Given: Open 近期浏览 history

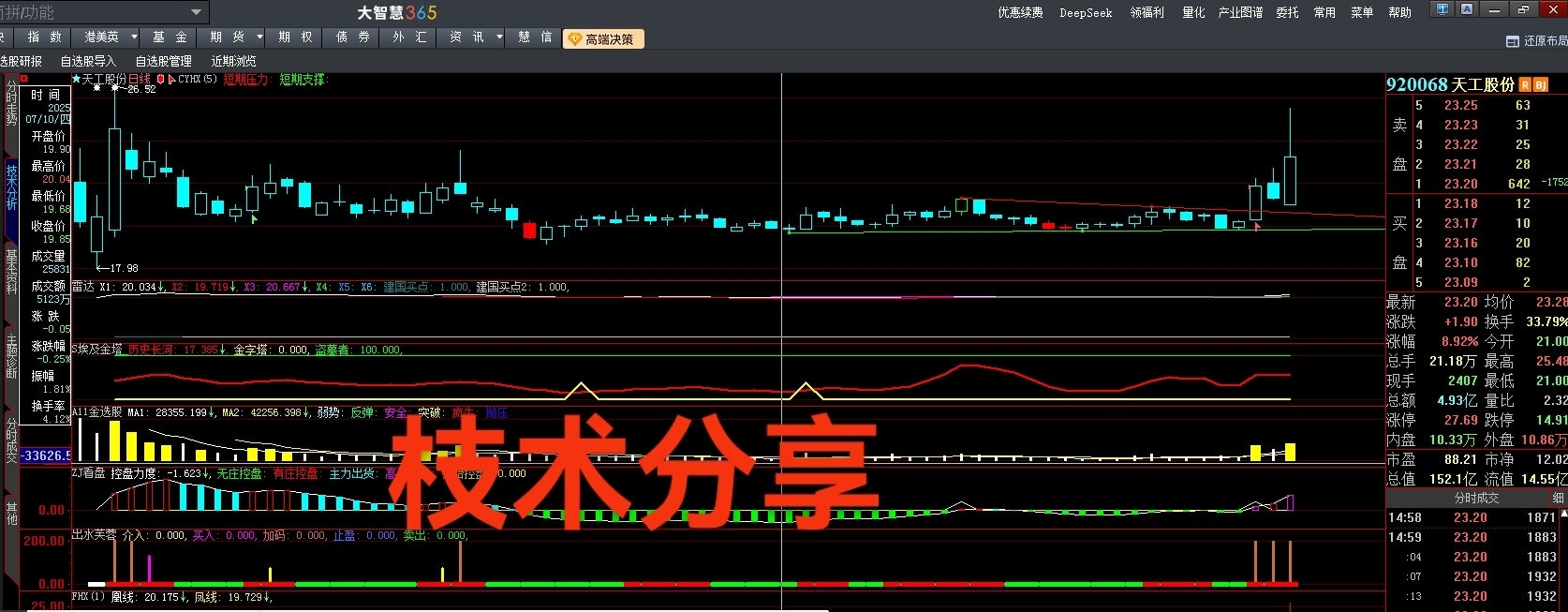Looking at the screenshot, I should [x=233, y=61].
